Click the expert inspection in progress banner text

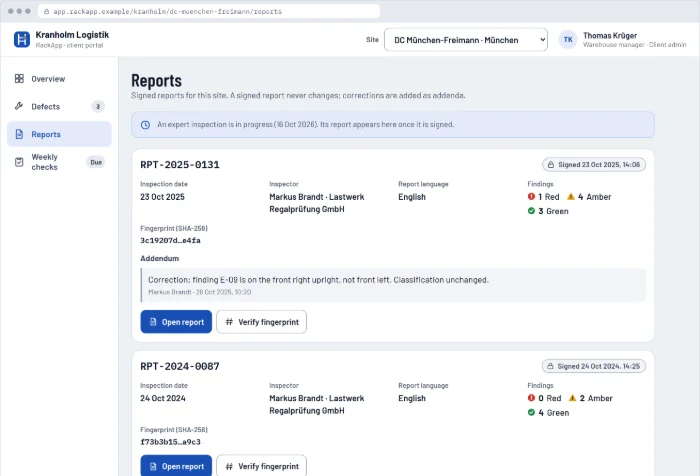coord(305,125)
